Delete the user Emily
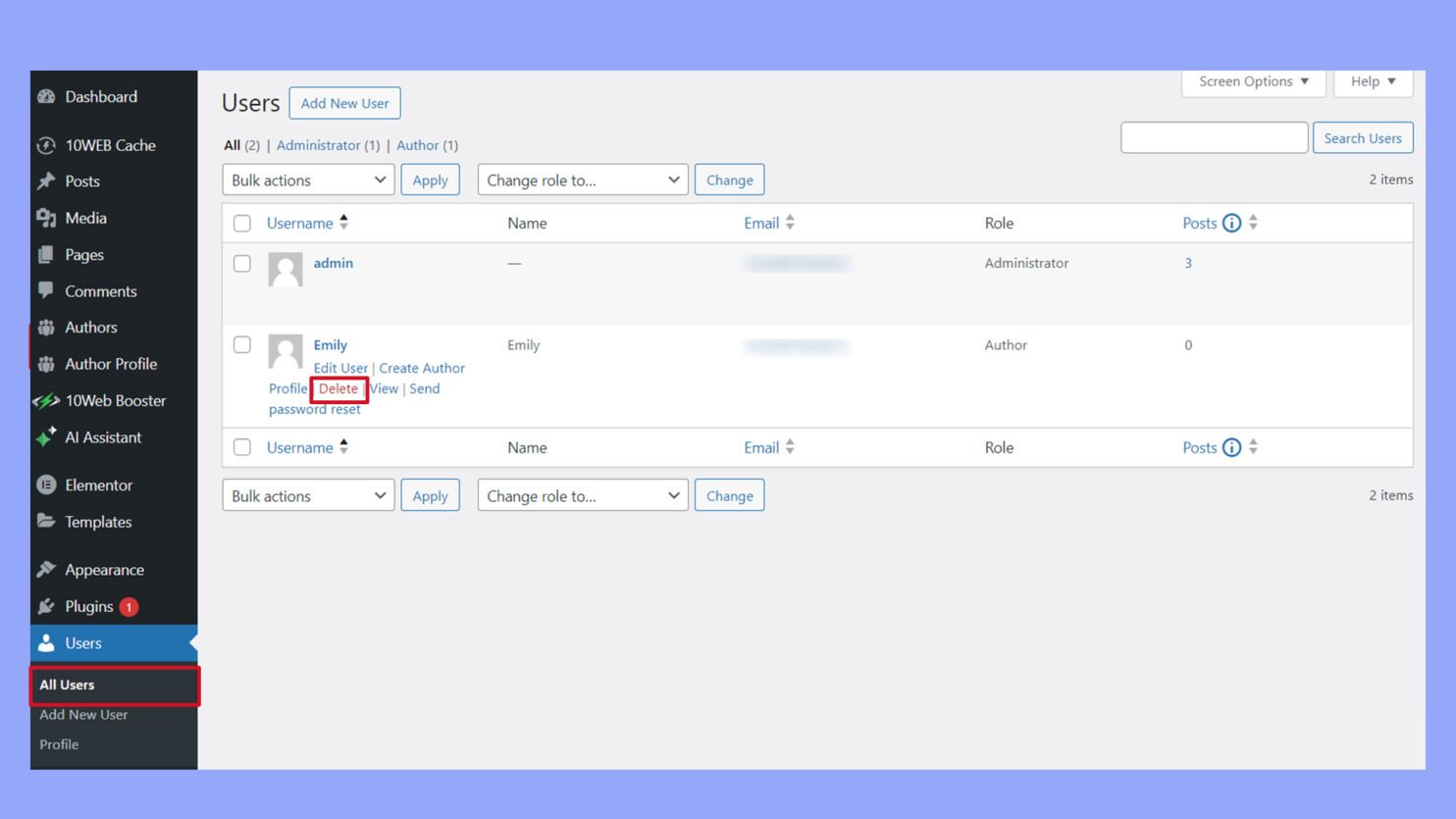Screen dimensions: 1456x819 pyautogui.click(x=338, y=388)
